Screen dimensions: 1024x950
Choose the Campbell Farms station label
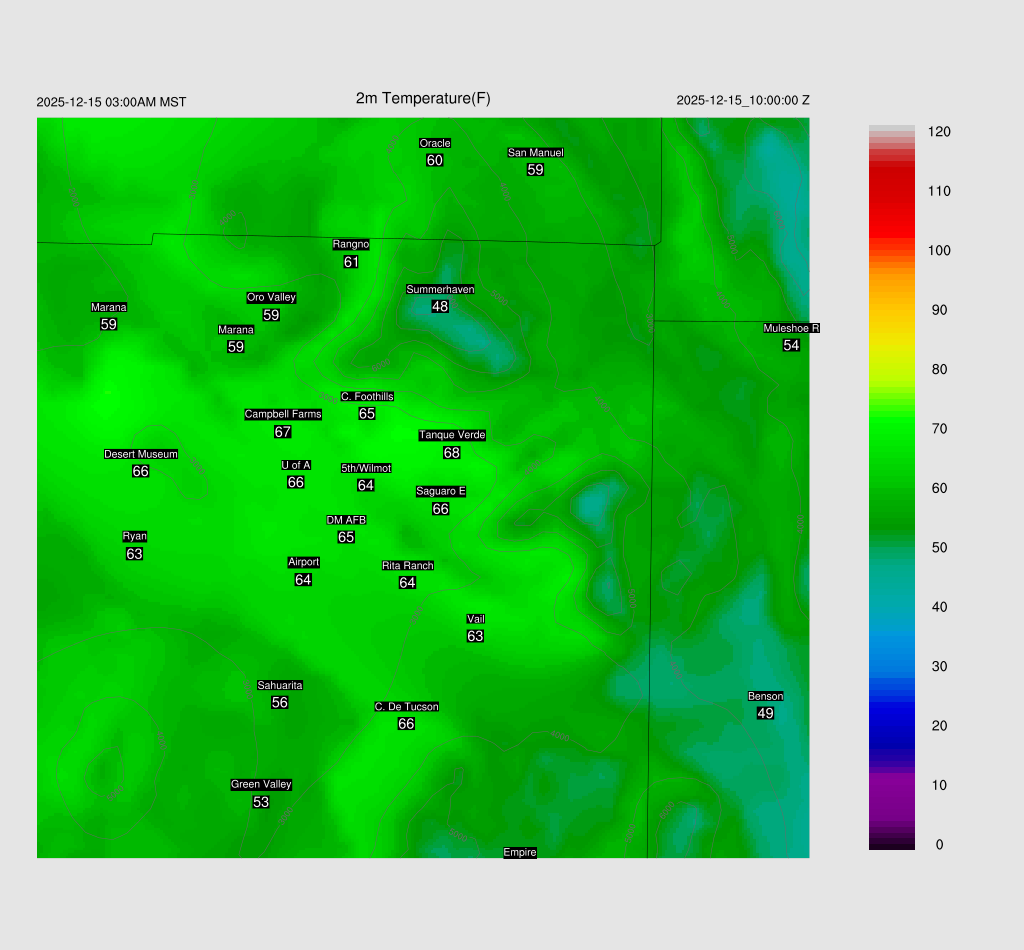[283, 415]
